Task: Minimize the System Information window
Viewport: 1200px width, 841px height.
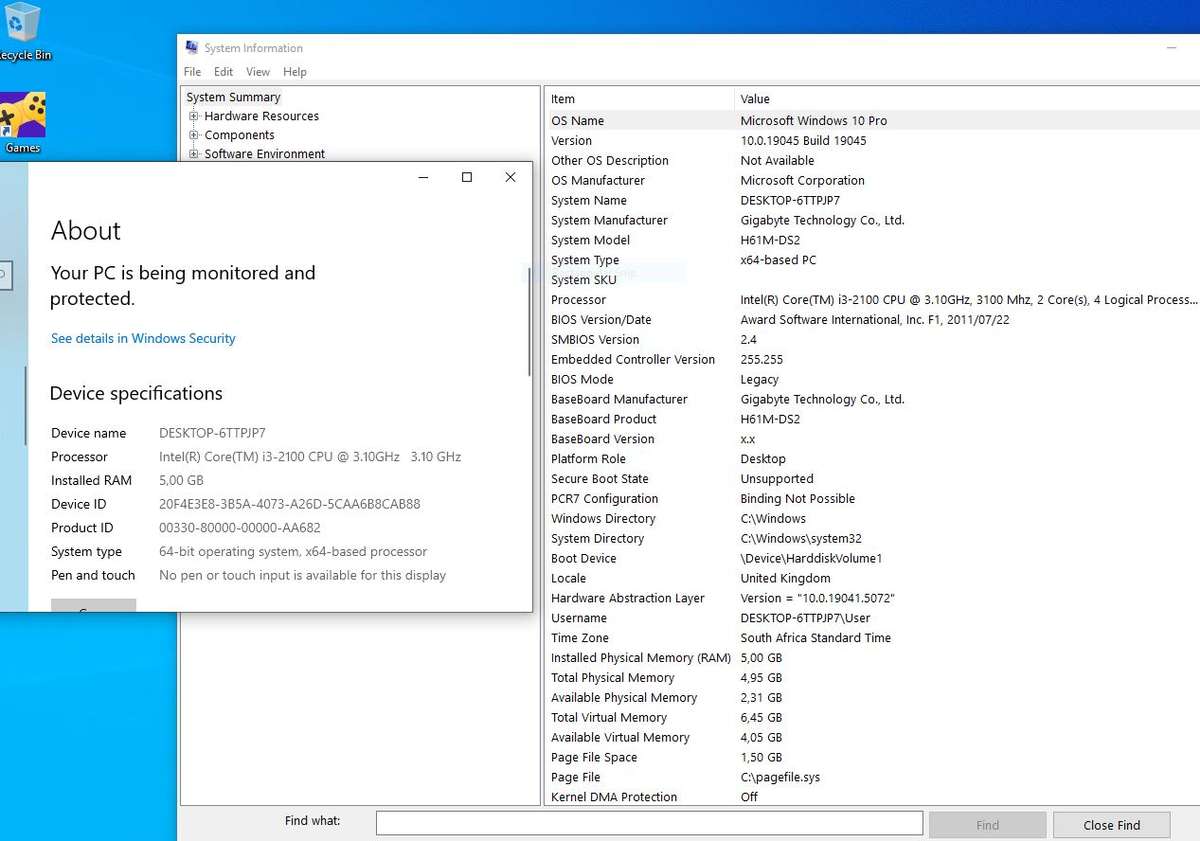Action: tap(1171, 48)
